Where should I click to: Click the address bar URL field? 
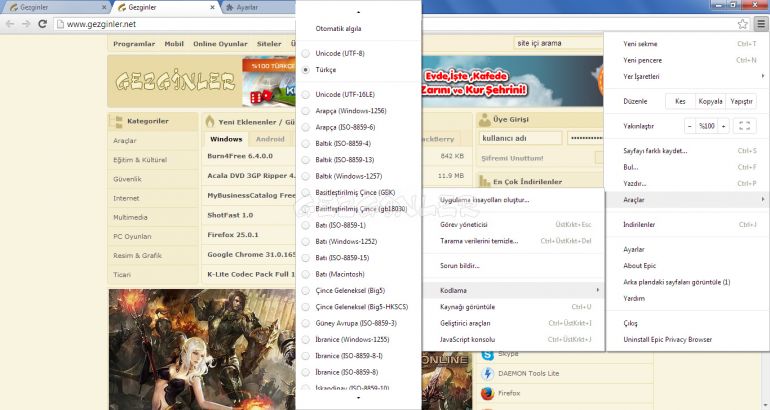pyautogui.click(x=393, y=24)
